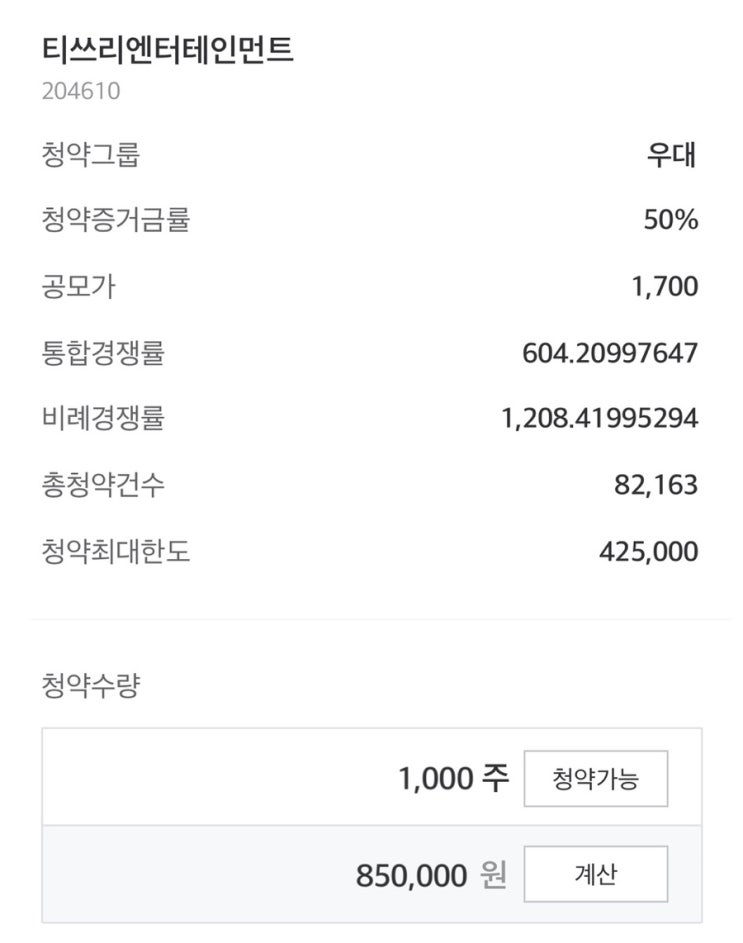Click the 비례경쟁률 label
743x943 pixels.
click(x=103, y=418)
